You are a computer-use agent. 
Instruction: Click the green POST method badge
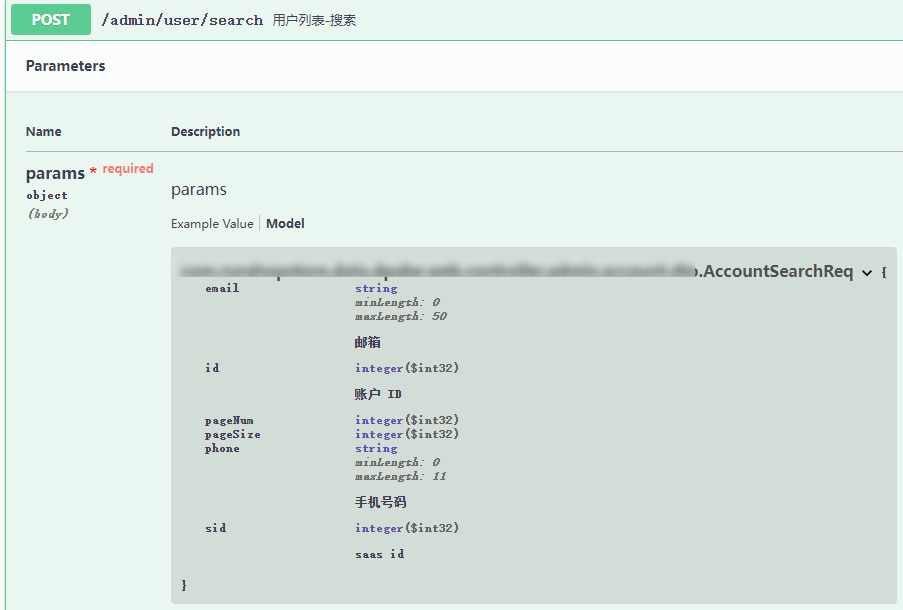51,20
